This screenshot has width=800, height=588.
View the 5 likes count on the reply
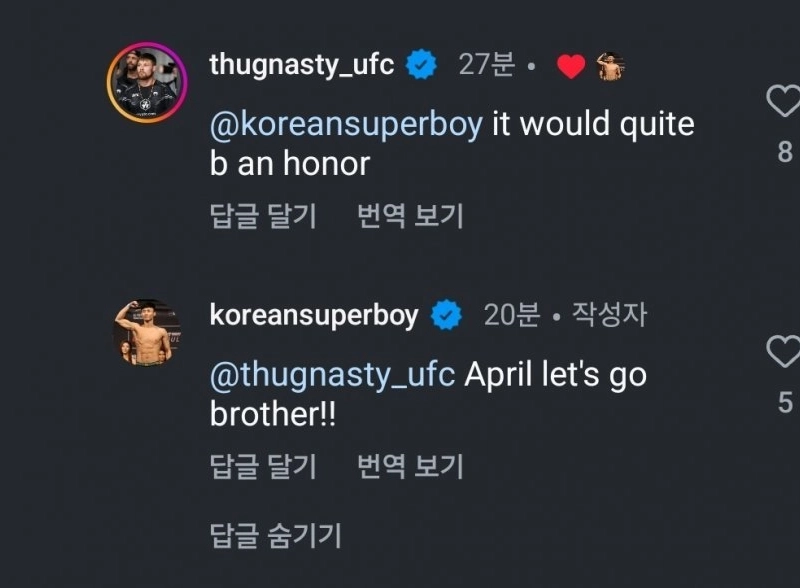[785, 402]
